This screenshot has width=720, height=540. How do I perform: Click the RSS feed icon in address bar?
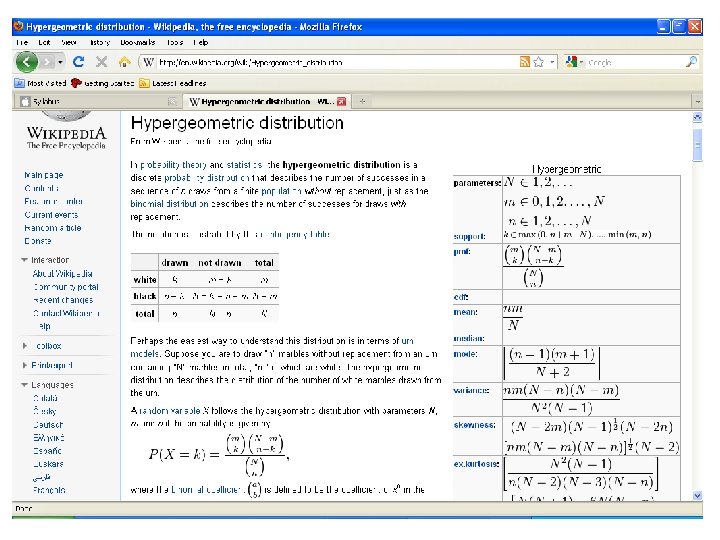(525, 62)
